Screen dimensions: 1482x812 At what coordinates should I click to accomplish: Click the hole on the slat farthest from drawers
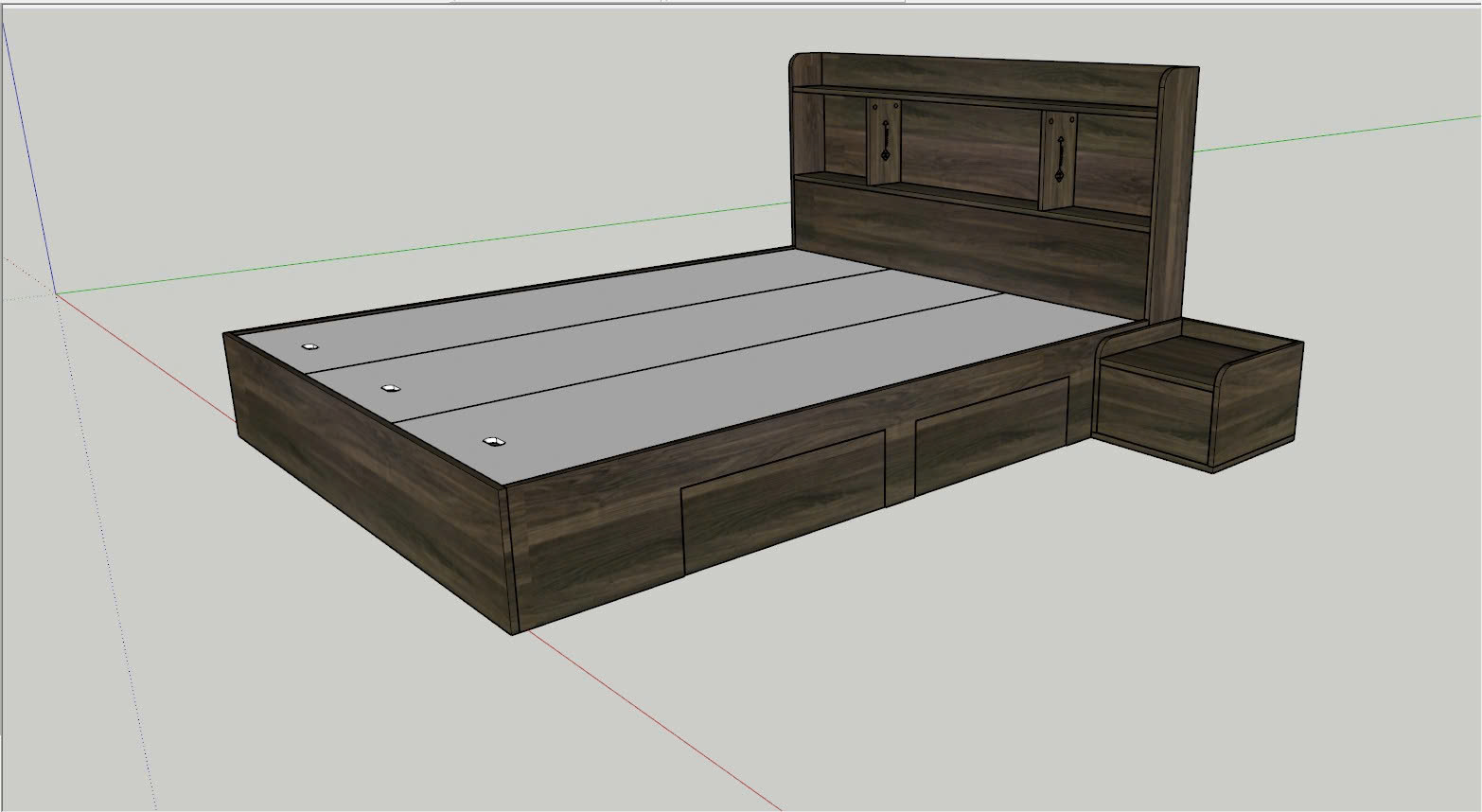(309, 347)
